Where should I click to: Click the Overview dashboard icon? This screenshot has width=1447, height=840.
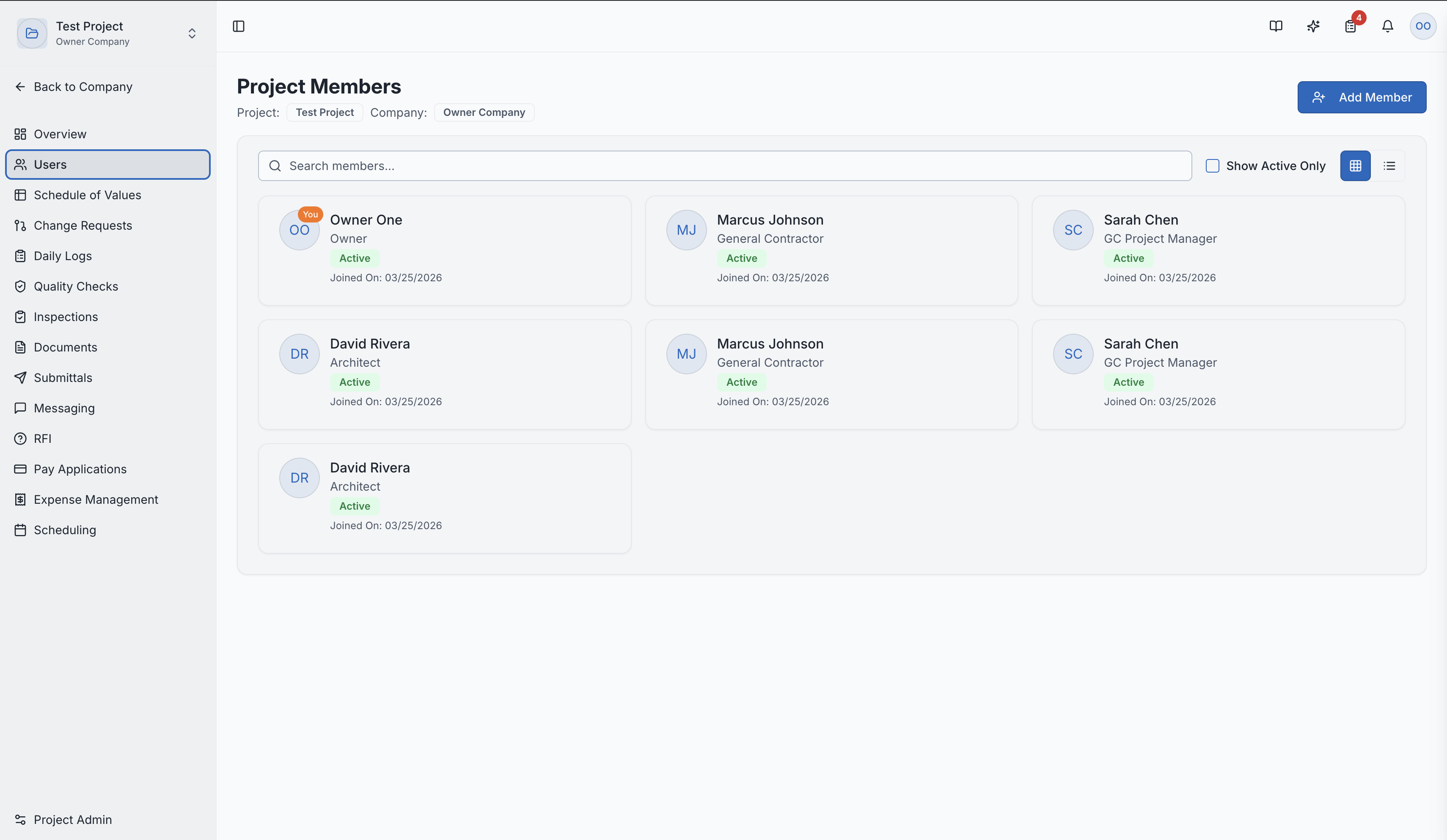click(x=20, y=134)
